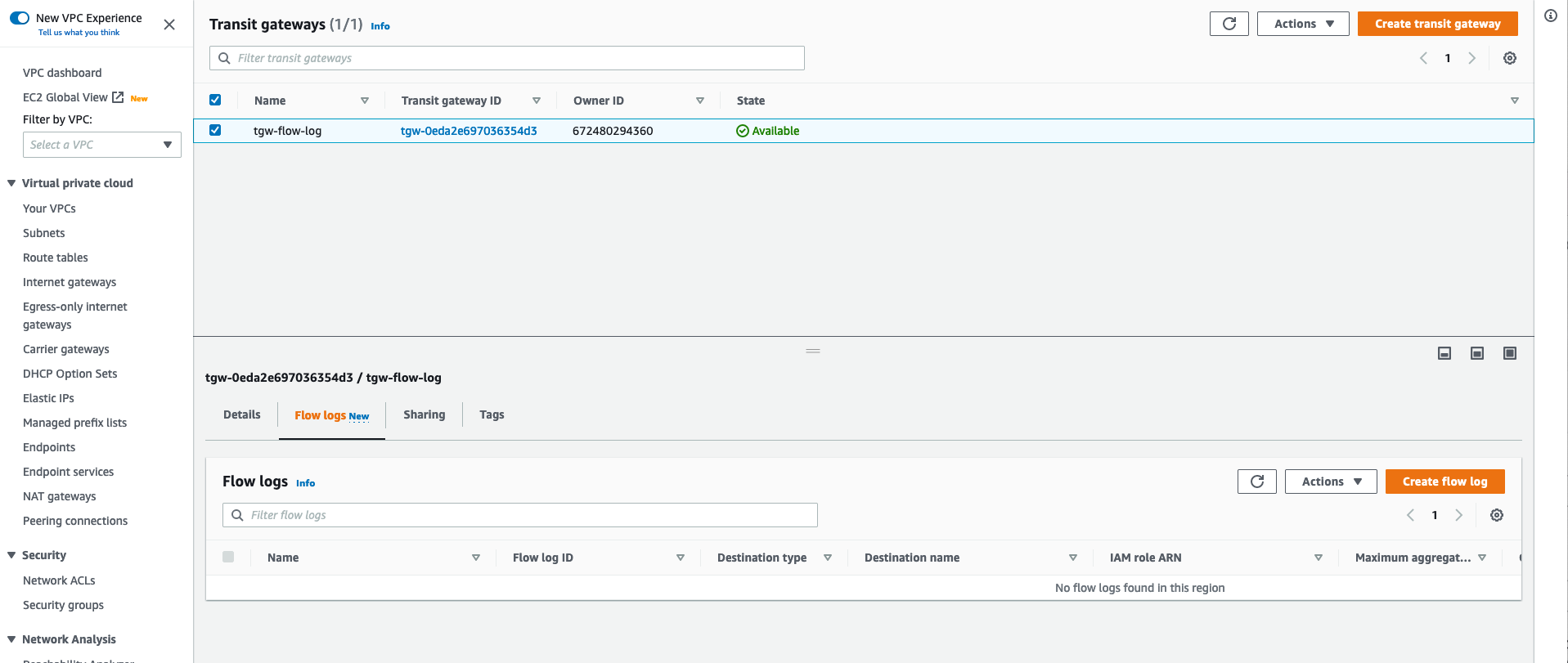Go to next page of transit gateways

coord(1472,58)
